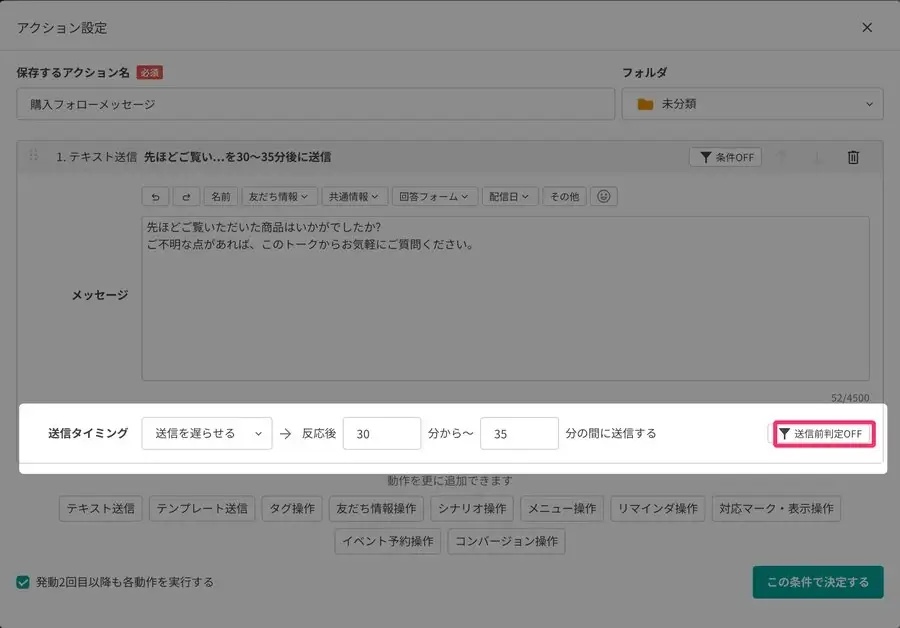The width and height of the screenshot is (900, 628).
Task: Open the 回答フォーム dropdown
Action: click(x=434, y=196)
